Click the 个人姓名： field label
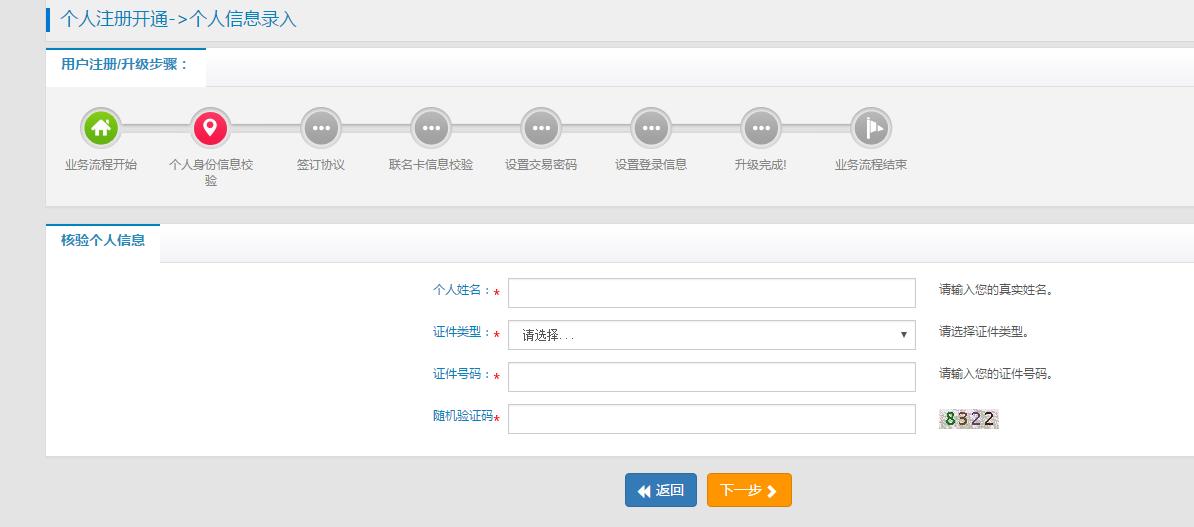Viewport: 1194px width, 527px height. (x=462, y=290)
